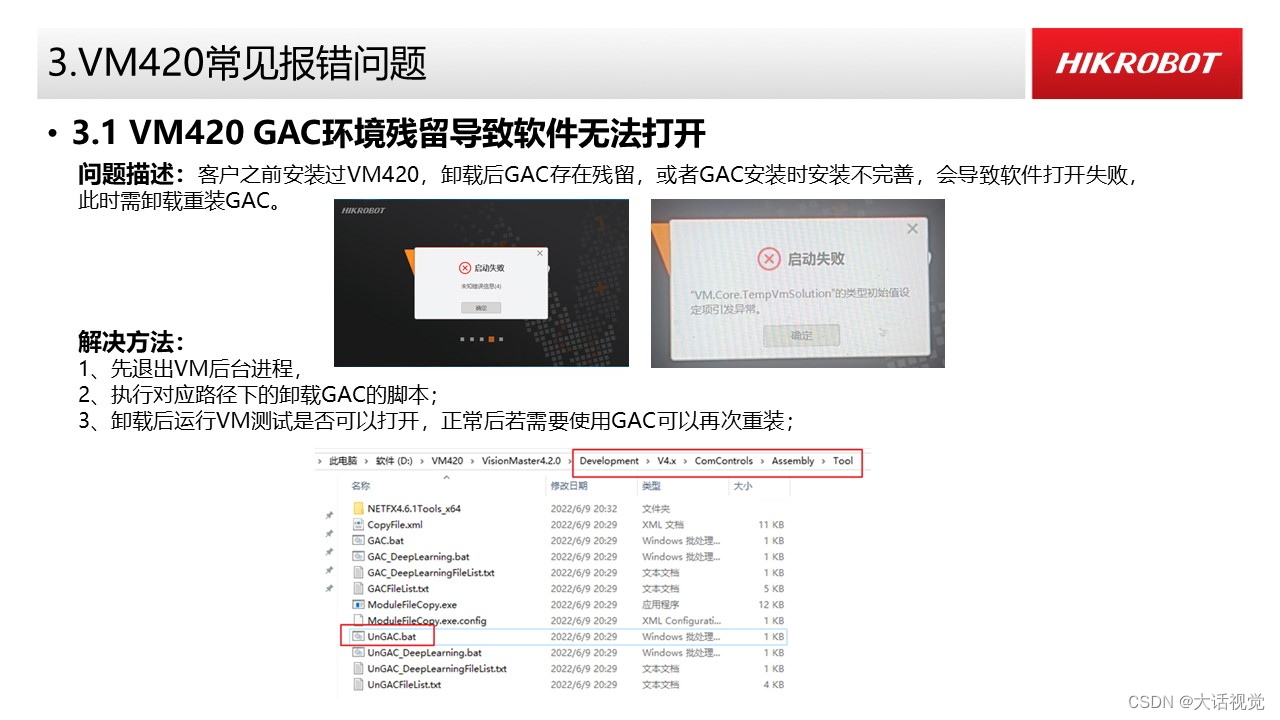The width and height of the screenshot is (1280, 720).
Task: Expand chevron after V4.x in breadcrumb
Action: click(687, 461)
